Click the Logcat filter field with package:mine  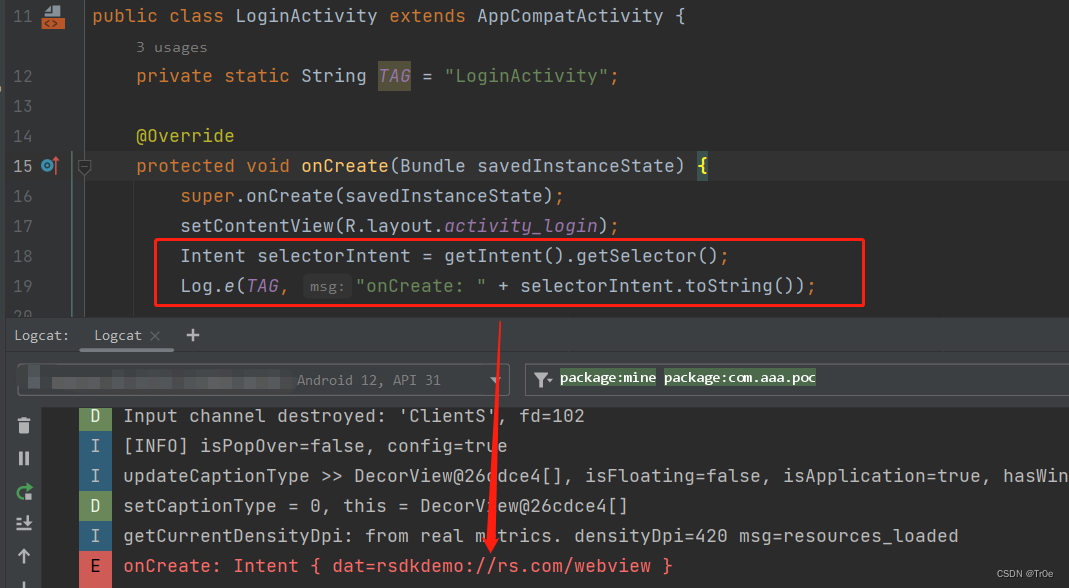click(797, 379)
